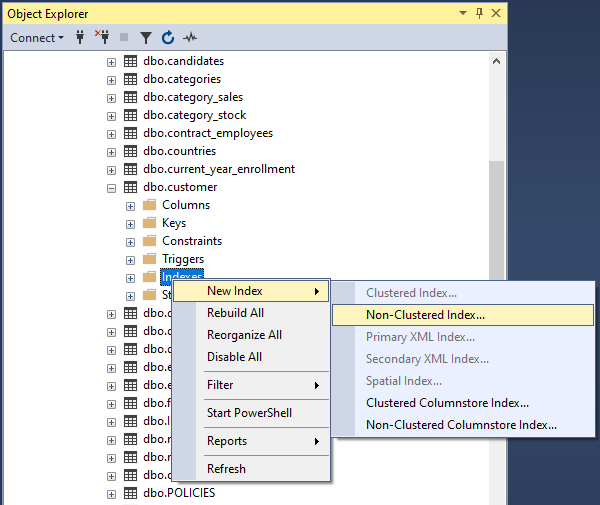
Task: Select Clustered Columnstore Index... option
Action: [447, 403]
